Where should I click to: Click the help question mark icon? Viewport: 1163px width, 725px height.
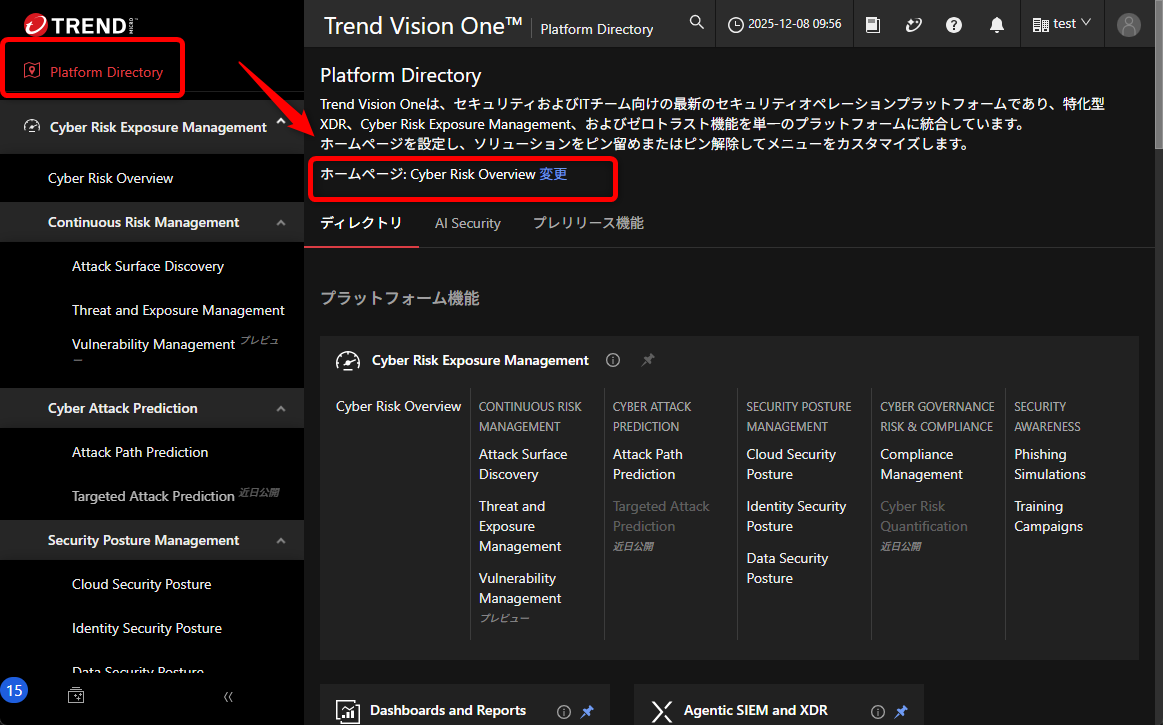tap(954, 25)
